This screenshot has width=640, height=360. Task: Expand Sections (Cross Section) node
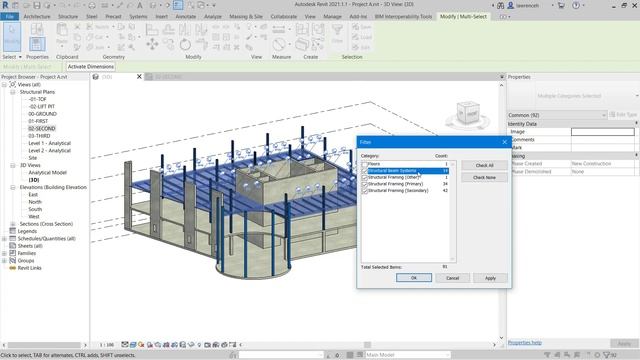point(13,224)
